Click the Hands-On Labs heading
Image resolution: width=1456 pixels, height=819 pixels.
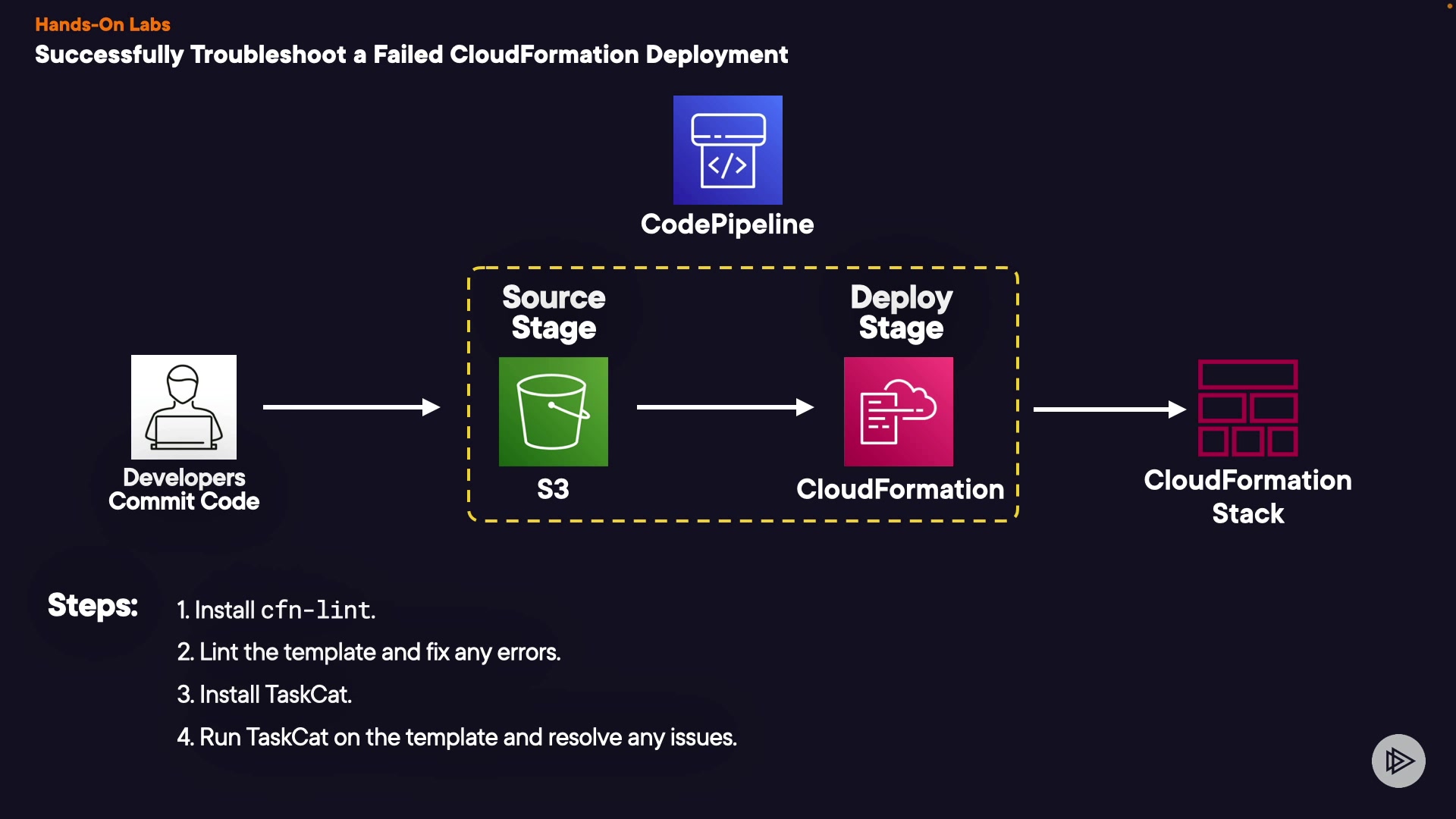pos(102,24)
